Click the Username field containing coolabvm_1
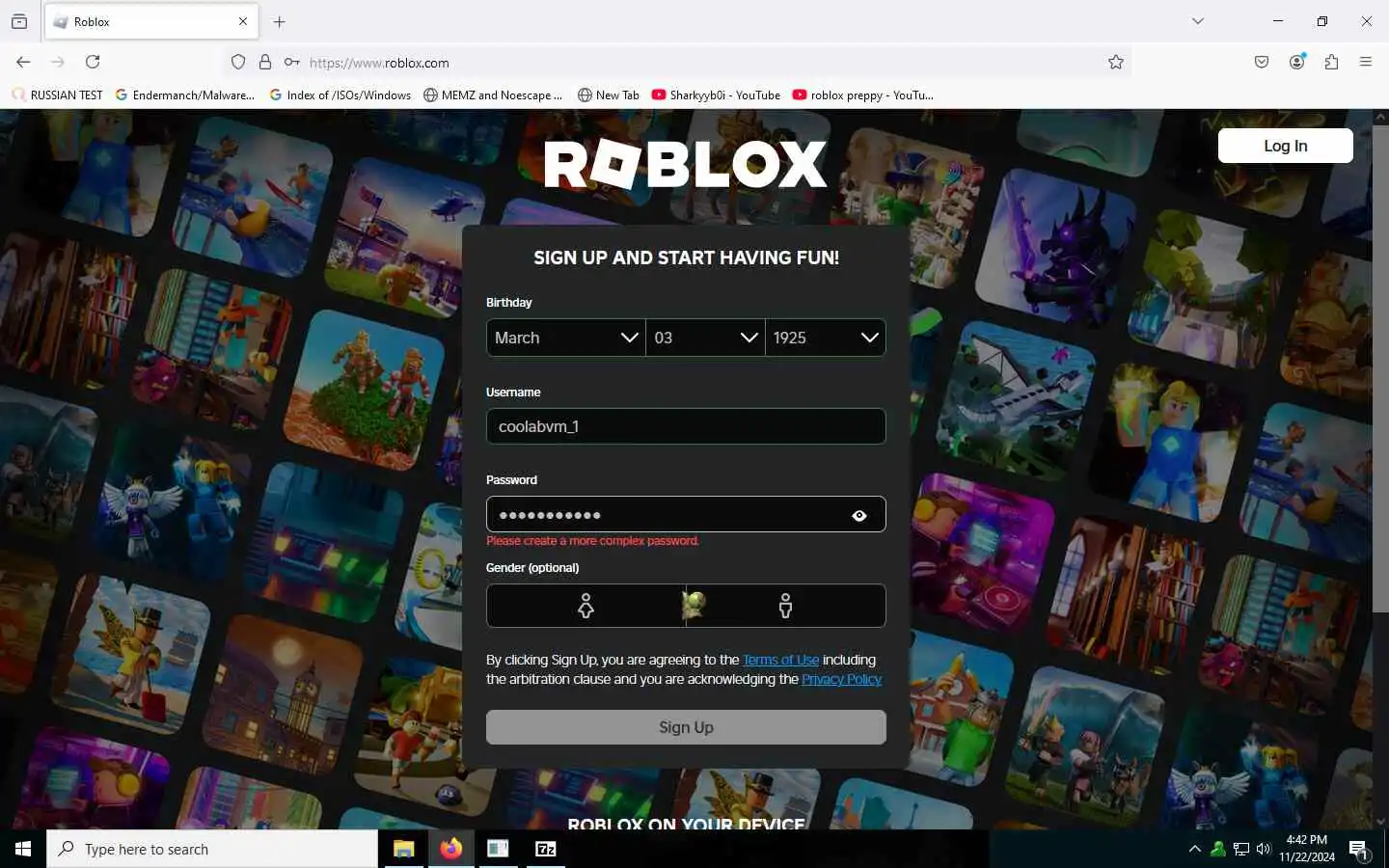 [x=686, y=426]
